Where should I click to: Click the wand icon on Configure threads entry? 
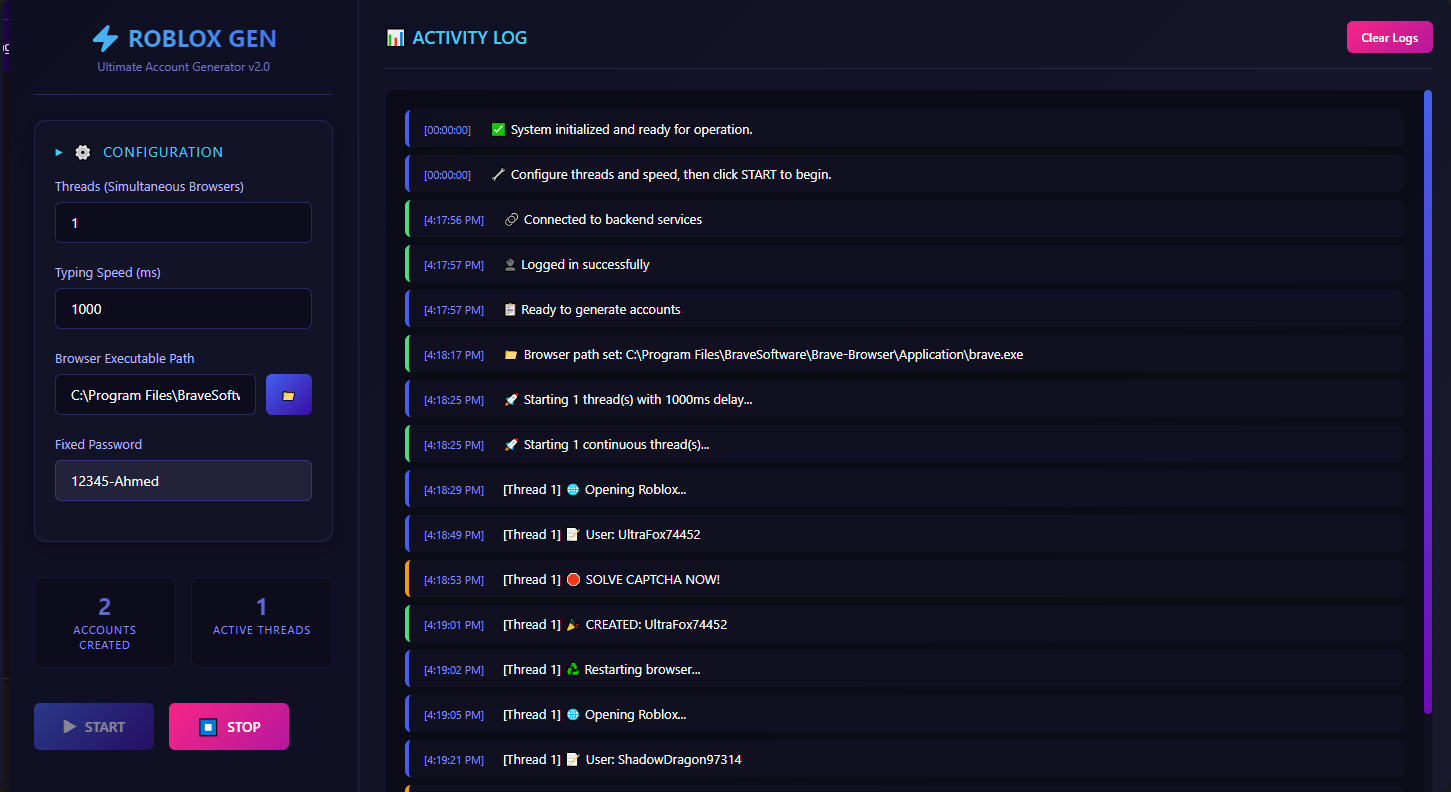pyautogui.click(x=498, y=175)
